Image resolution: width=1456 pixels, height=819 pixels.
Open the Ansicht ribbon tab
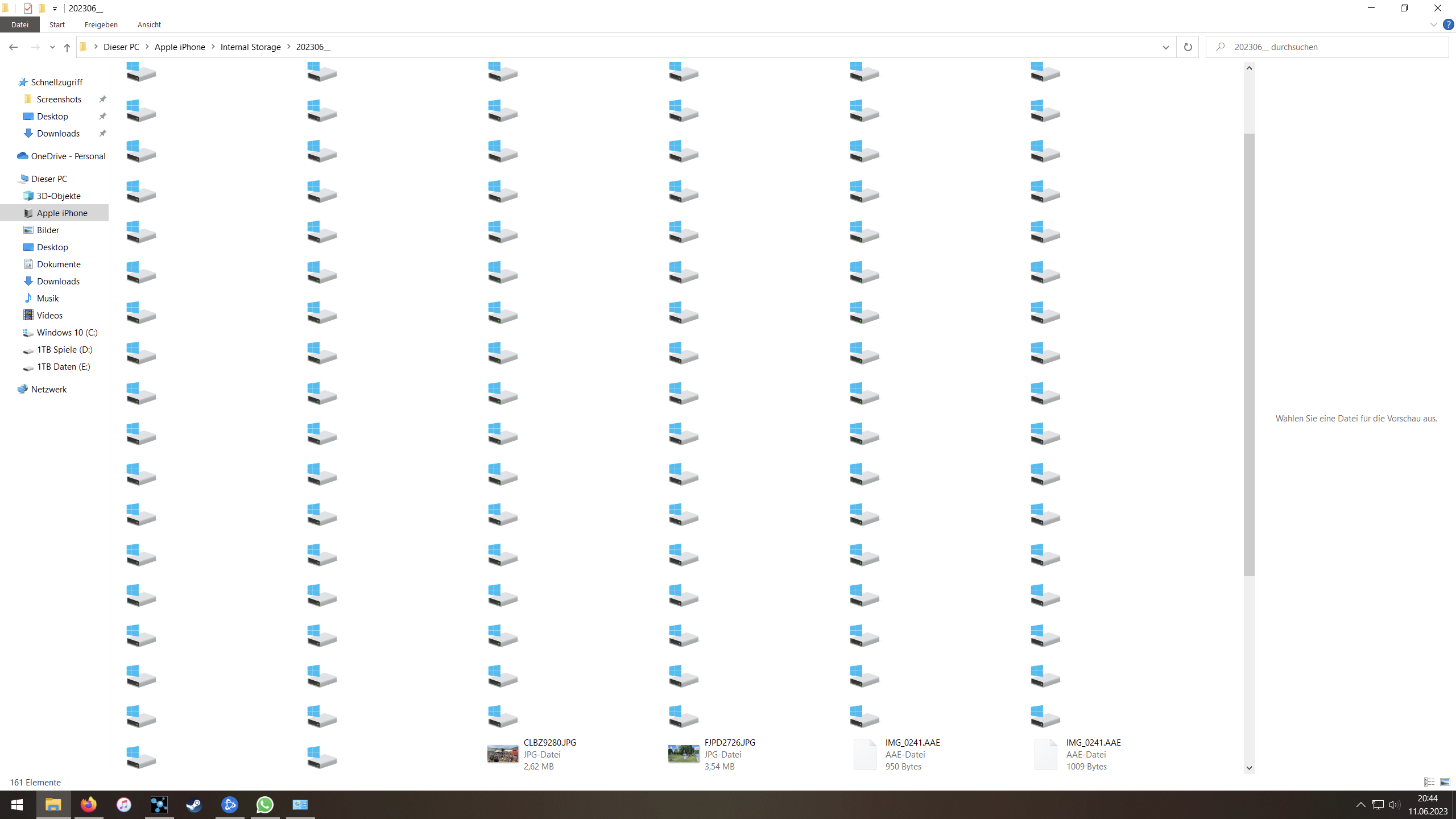149,25
